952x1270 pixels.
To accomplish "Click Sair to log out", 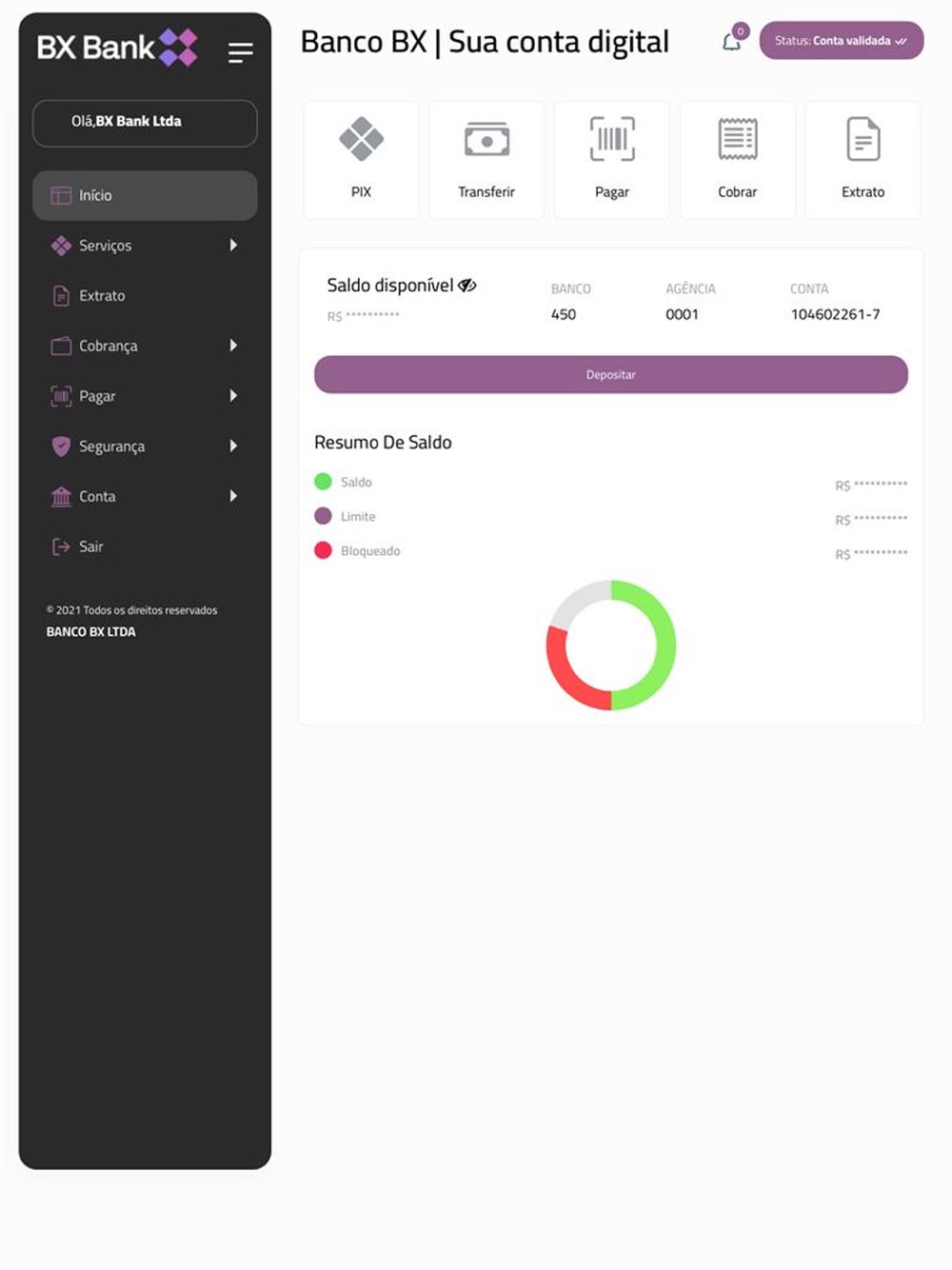I will 145,546.
